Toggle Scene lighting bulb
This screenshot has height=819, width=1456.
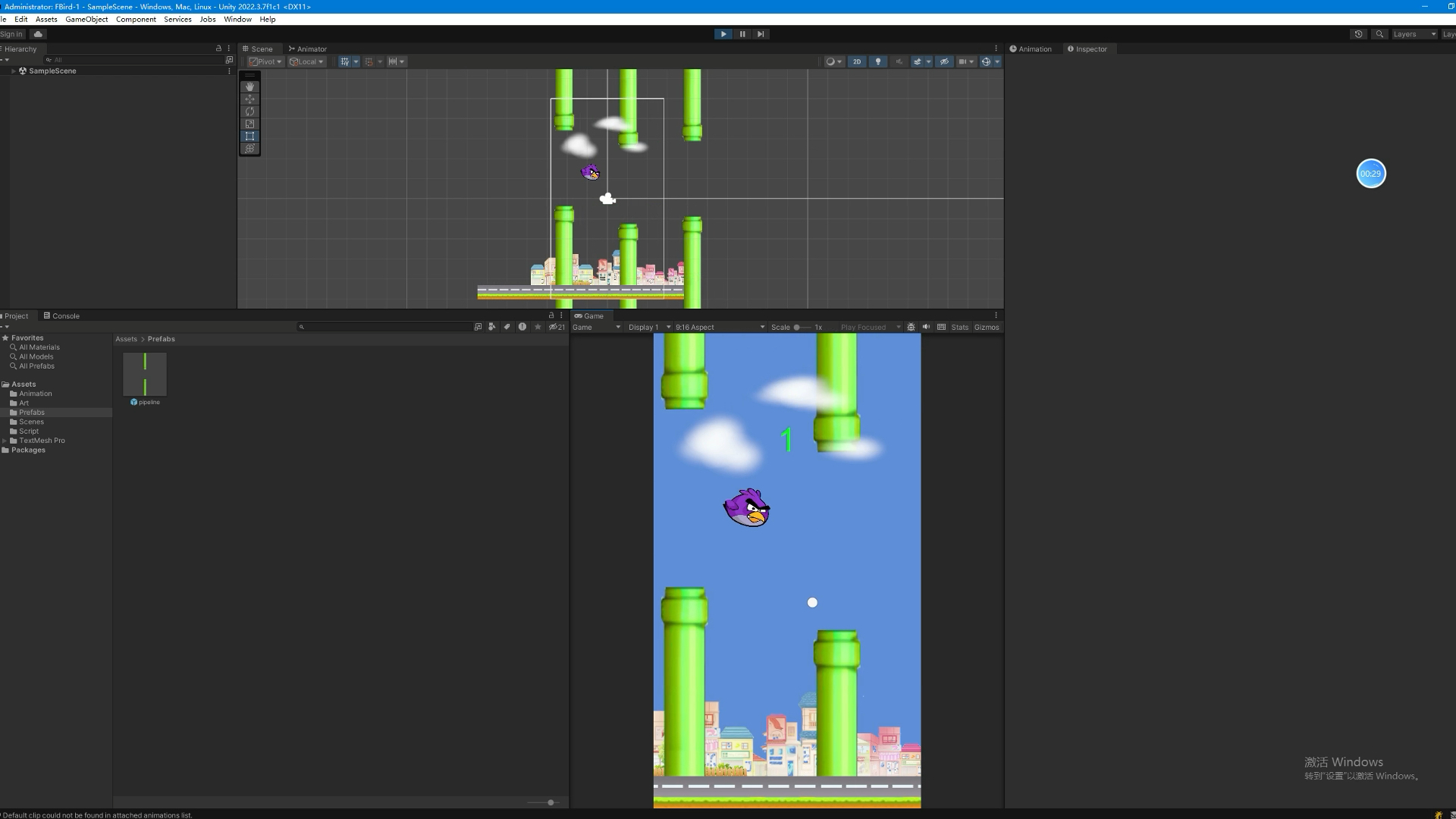coord(878,61)
